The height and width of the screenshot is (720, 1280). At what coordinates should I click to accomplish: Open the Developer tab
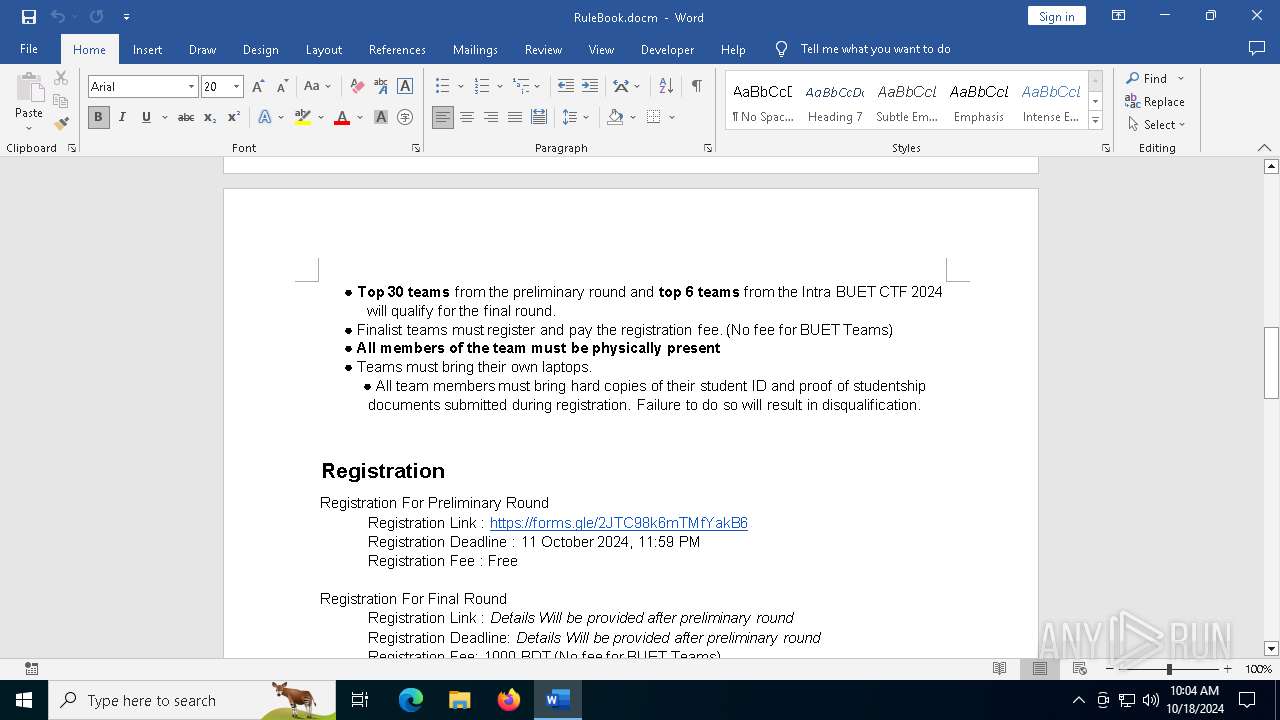667,49
